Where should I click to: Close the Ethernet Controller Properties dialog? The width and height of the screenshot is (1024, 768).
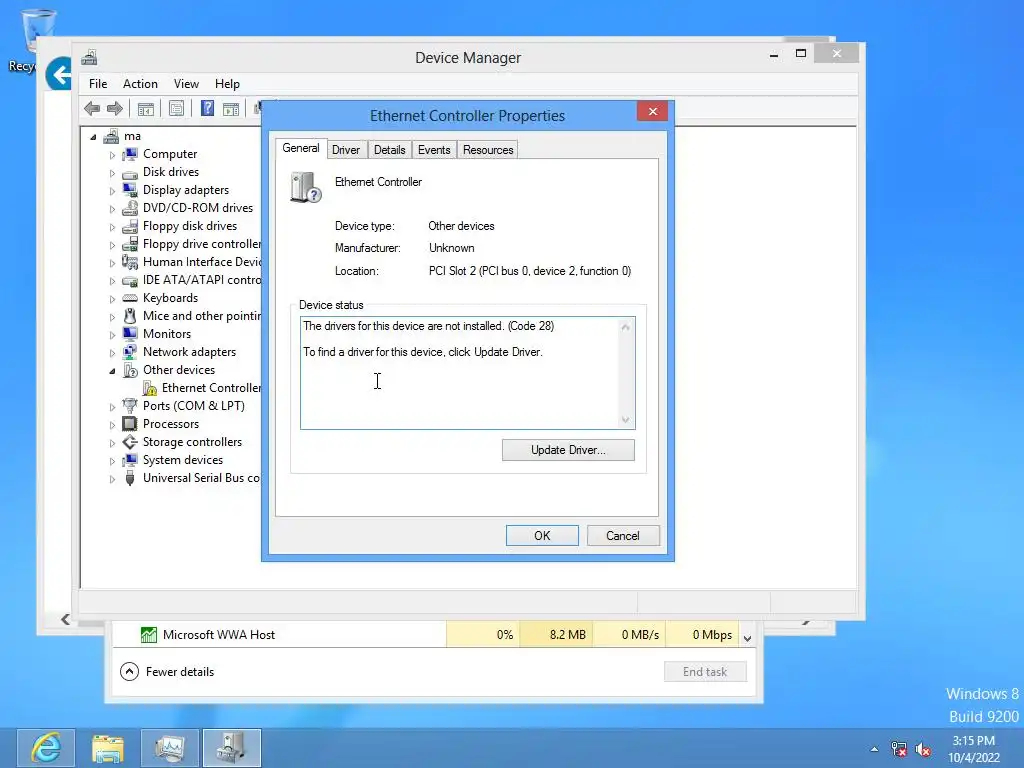pyautogui.click(x=652, y=112)
